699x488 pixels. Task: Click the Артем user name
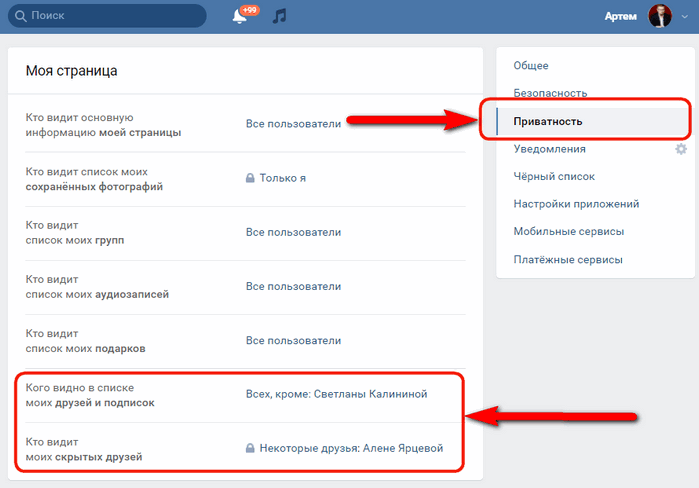click(x=621, y=16)
